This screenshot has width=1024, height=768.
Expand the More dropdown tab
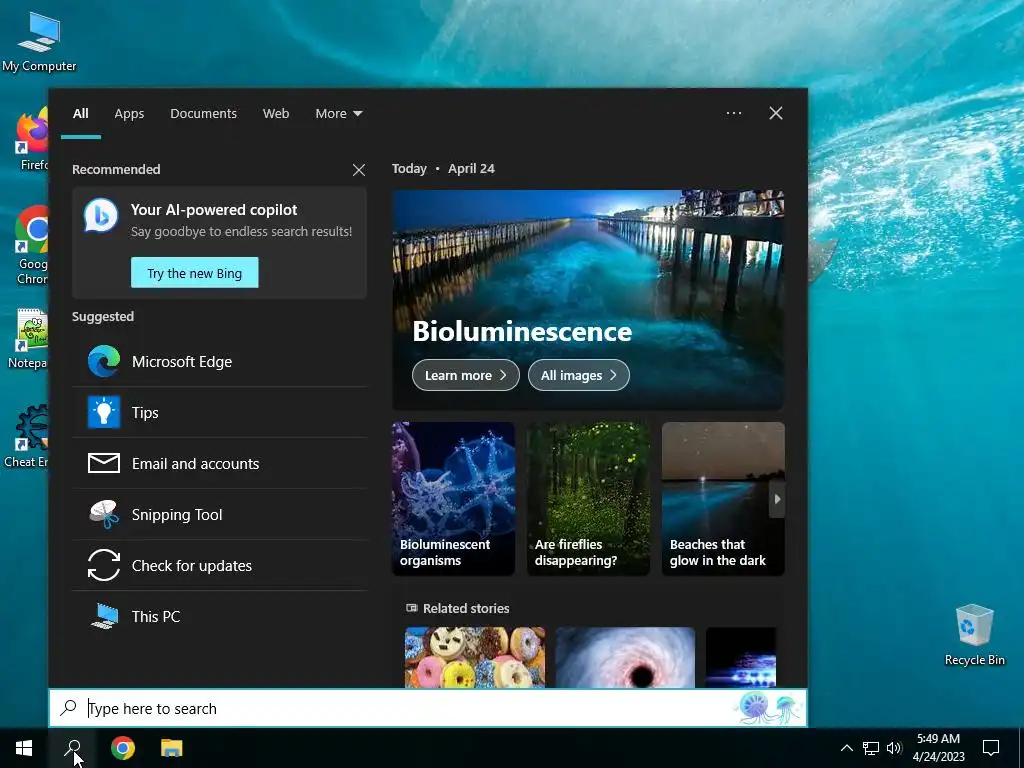pyautogui.click(x=338, y=113)
